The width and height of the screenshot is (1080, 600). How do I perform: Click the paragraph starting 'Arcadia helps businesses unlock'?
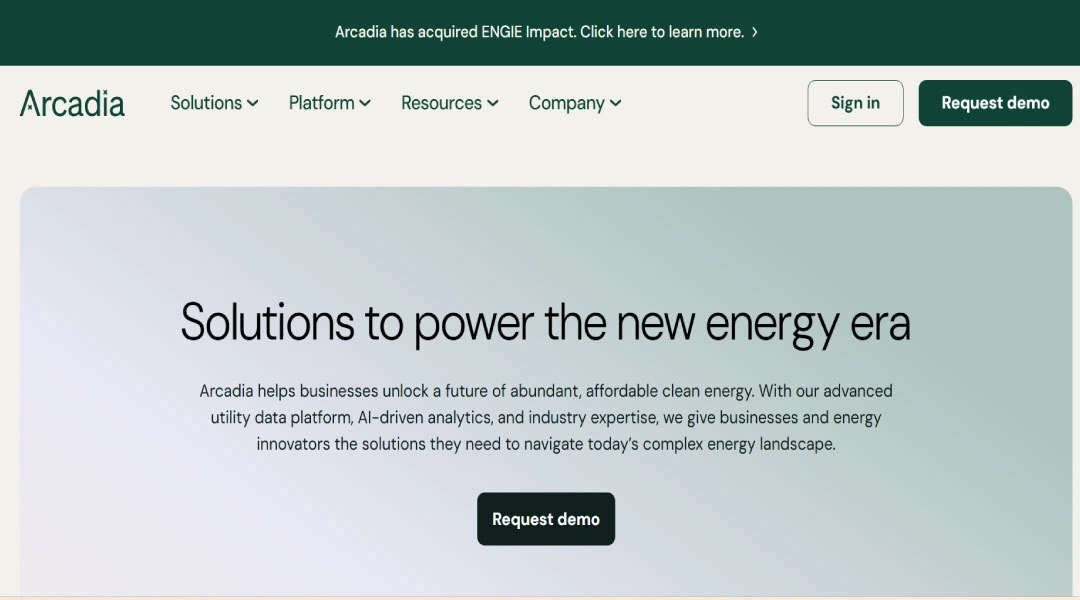point(546,417)
